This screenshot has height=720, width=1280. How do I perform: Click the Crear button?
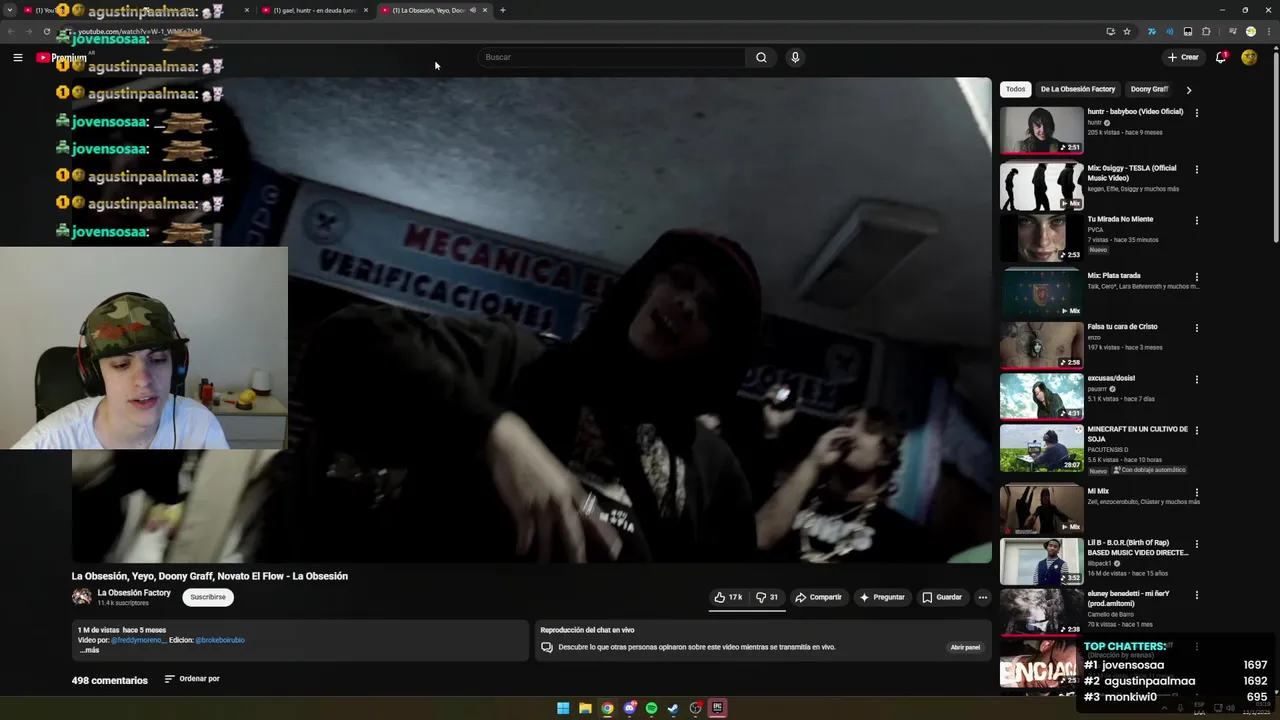[1183, 57]
